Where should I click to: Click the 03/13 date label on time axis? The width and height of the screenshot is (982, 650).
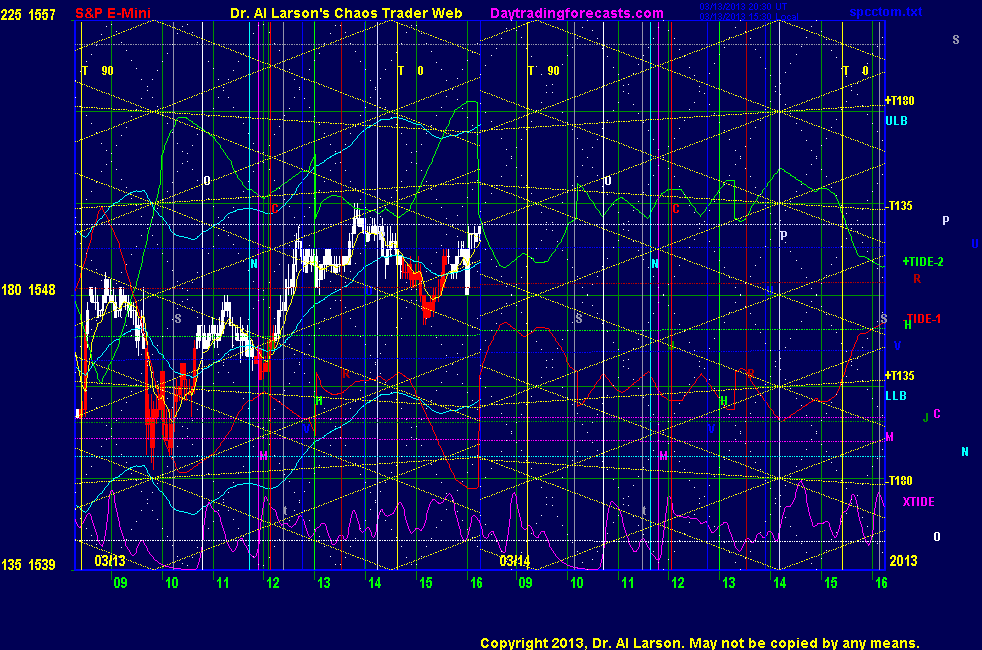(x=110, y=561)
